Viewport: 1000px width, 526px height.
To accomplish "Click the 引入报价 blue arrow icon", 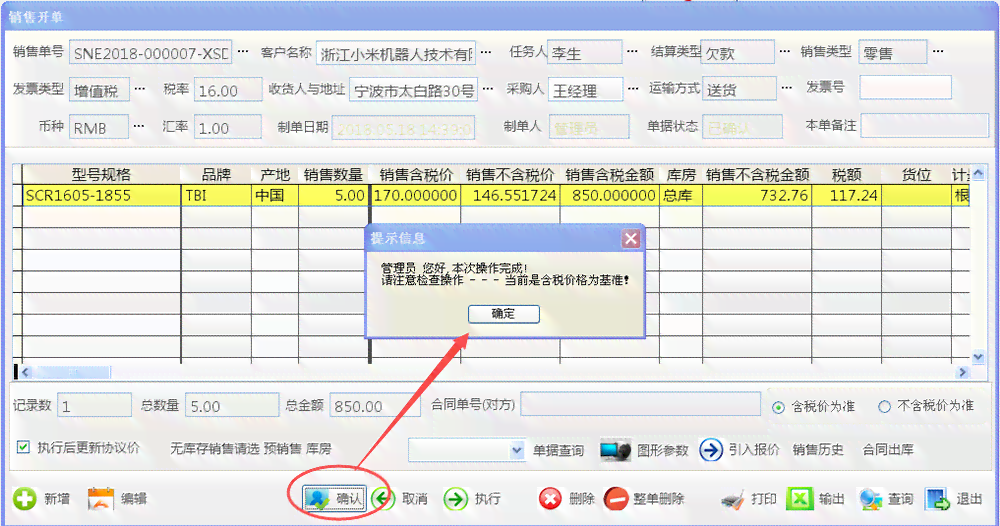I will (711, 449).
